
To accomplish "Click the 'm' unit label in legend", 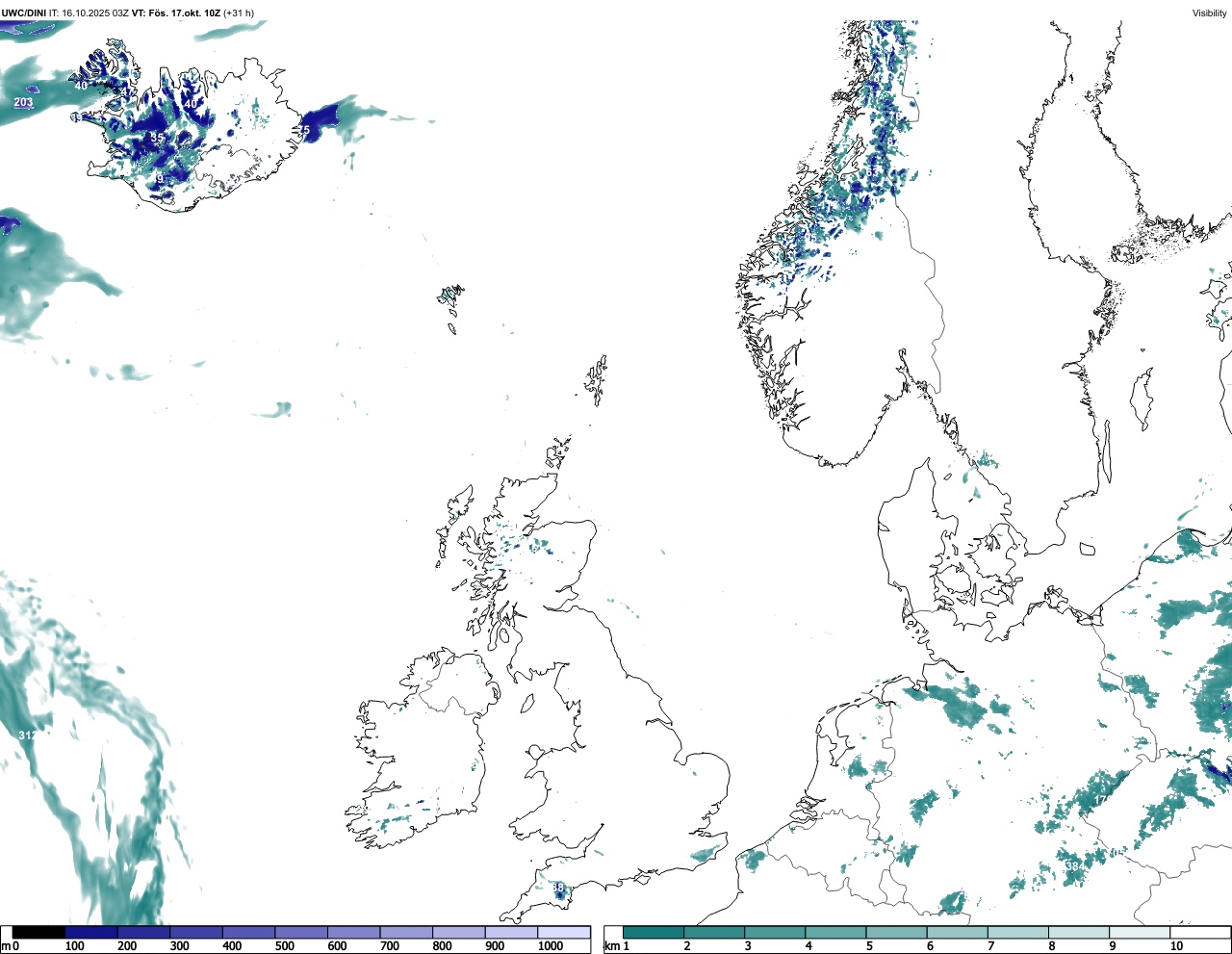I will click(x=5, y=946).
